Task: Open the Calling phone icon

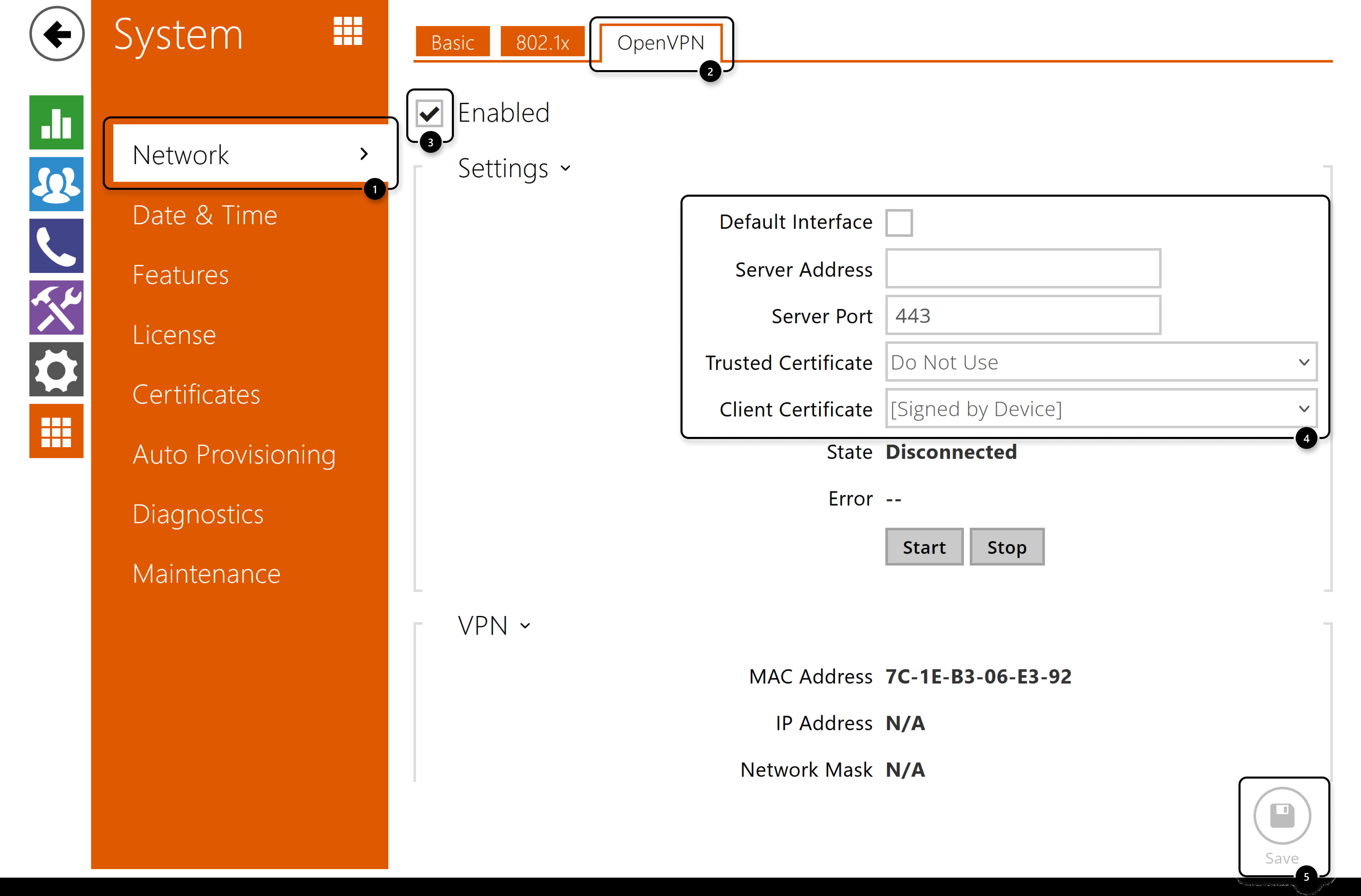Action: point(56,246)
